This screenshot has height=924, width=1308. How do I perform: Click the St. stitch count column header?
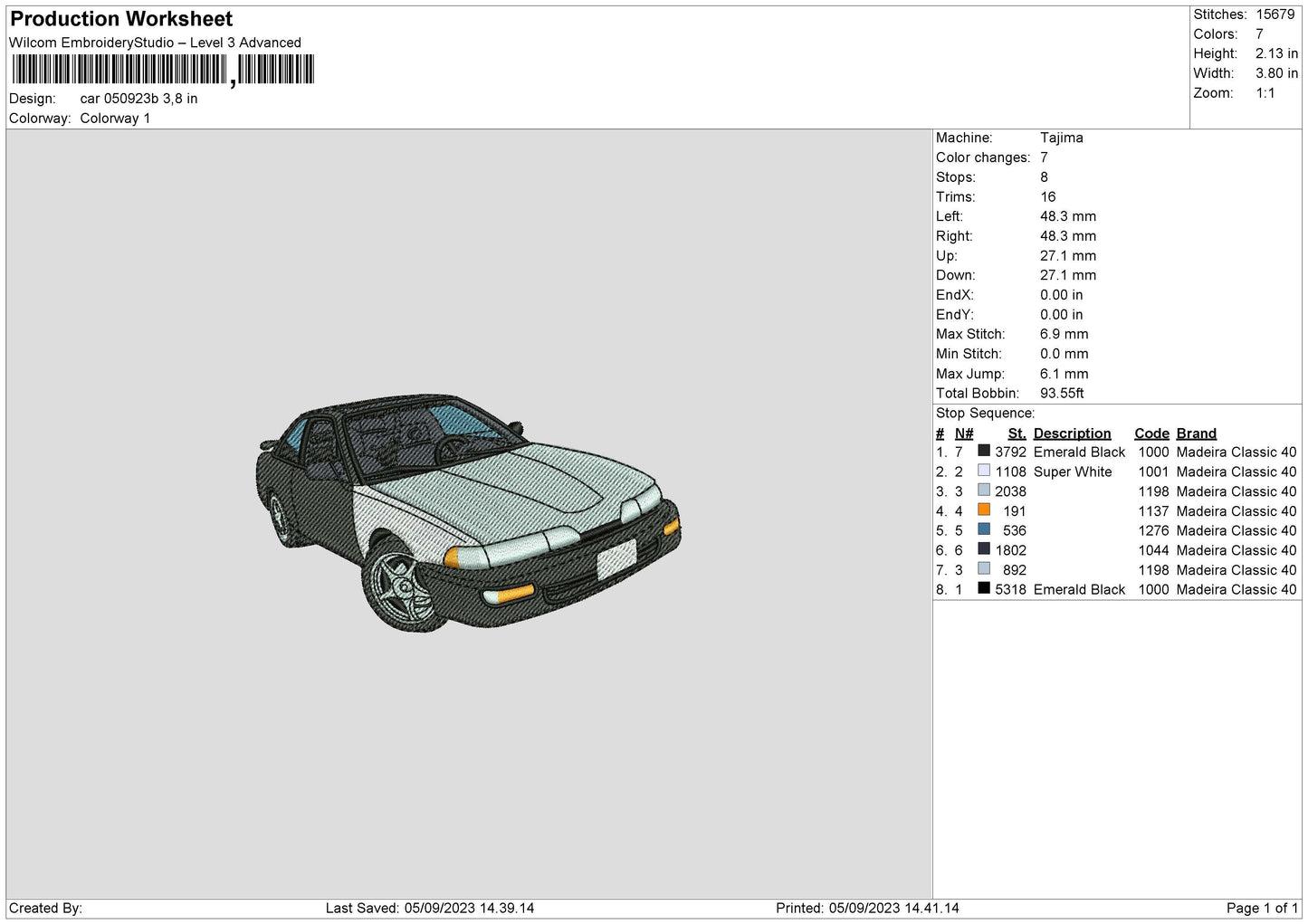tap(1017, 433)
